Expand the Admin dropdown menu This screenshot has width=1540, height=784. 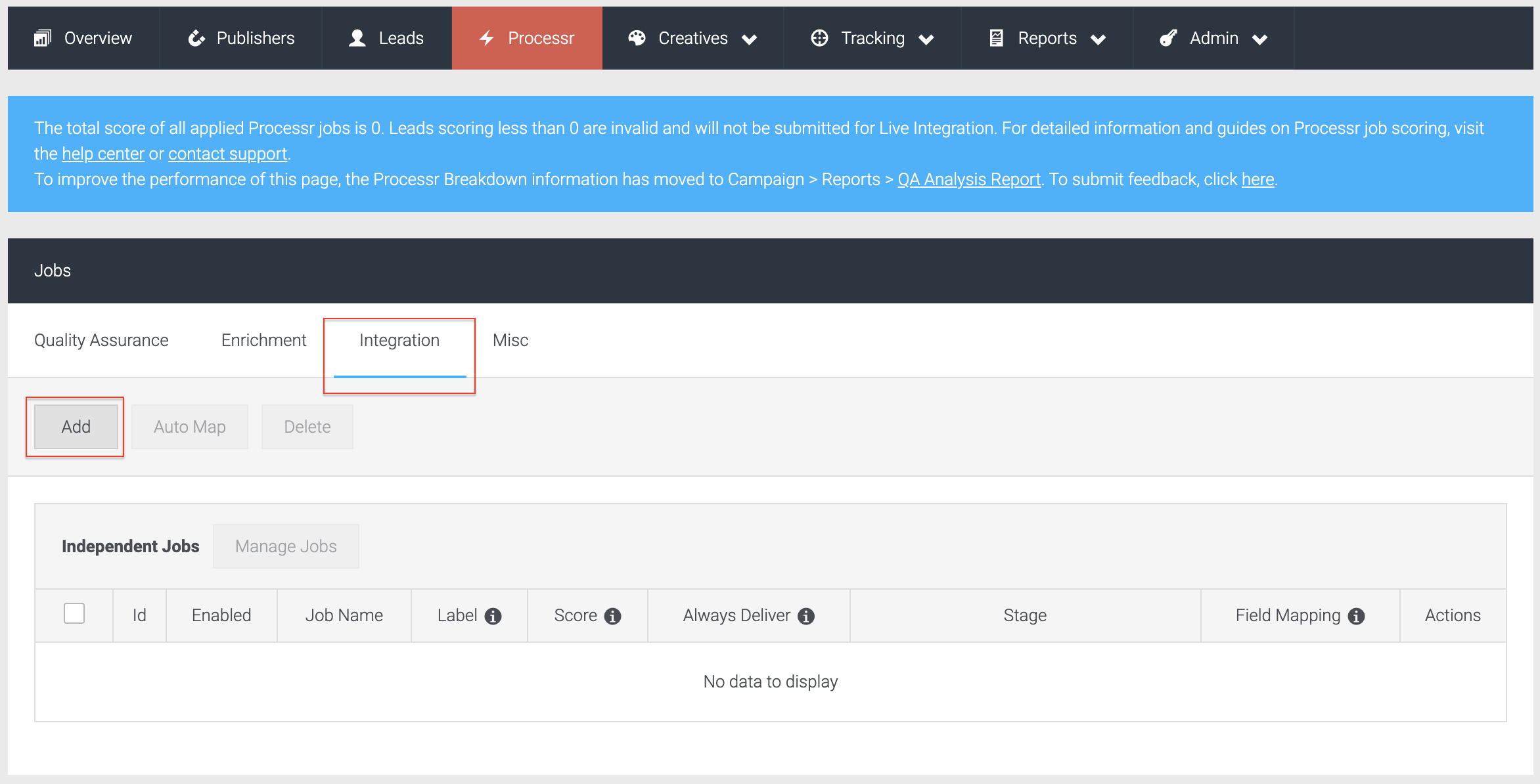point(1260,39)
